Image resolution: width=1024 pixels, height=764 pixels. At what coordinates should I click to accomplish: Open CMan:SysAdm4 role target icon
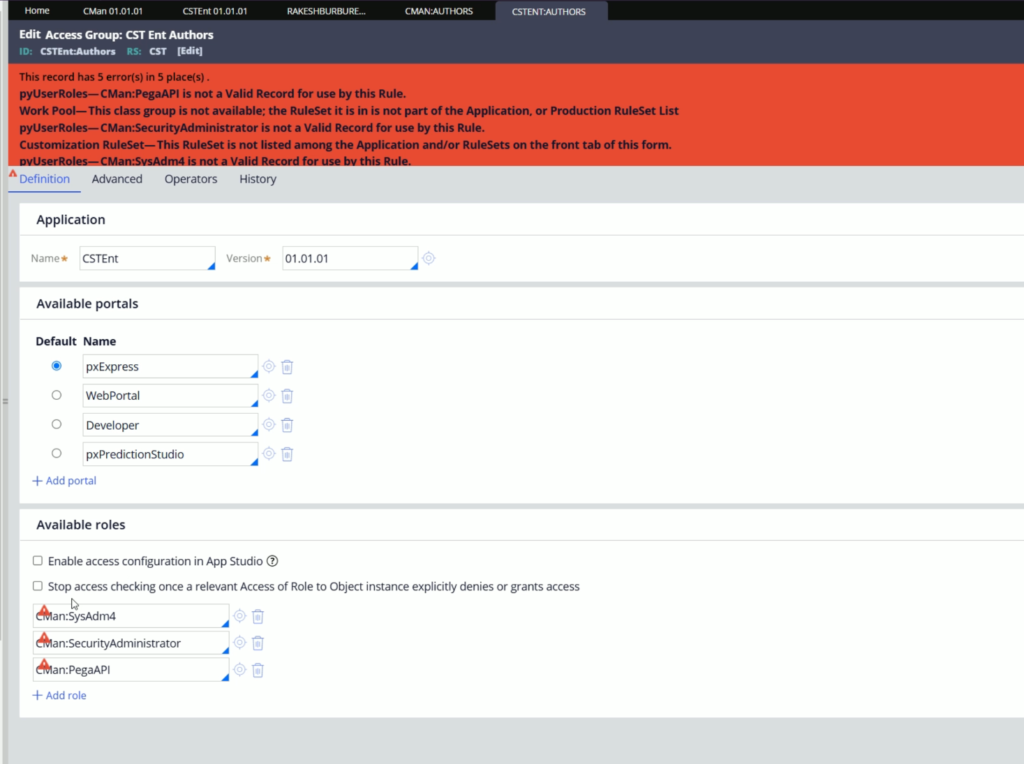pos(240,616)
